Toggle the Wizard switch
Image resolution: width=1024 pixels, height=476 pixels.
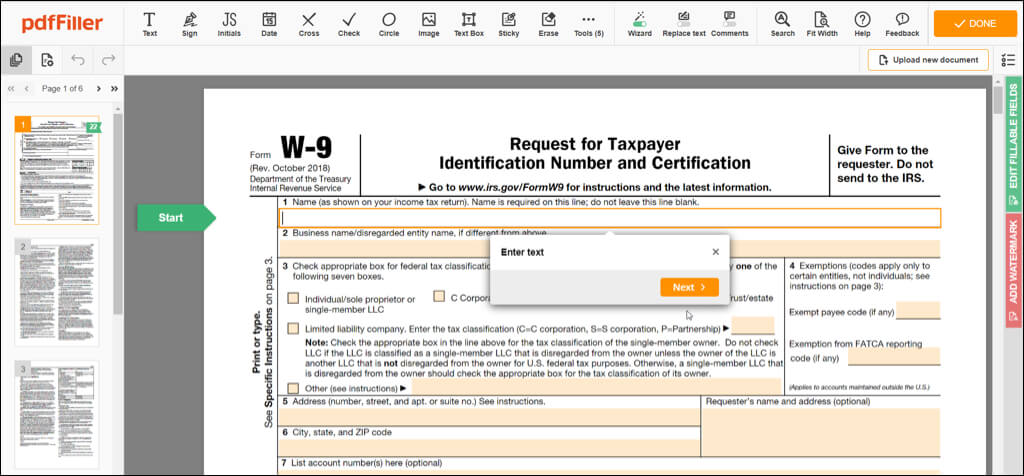pyautogui.click(x=639, y=24)
